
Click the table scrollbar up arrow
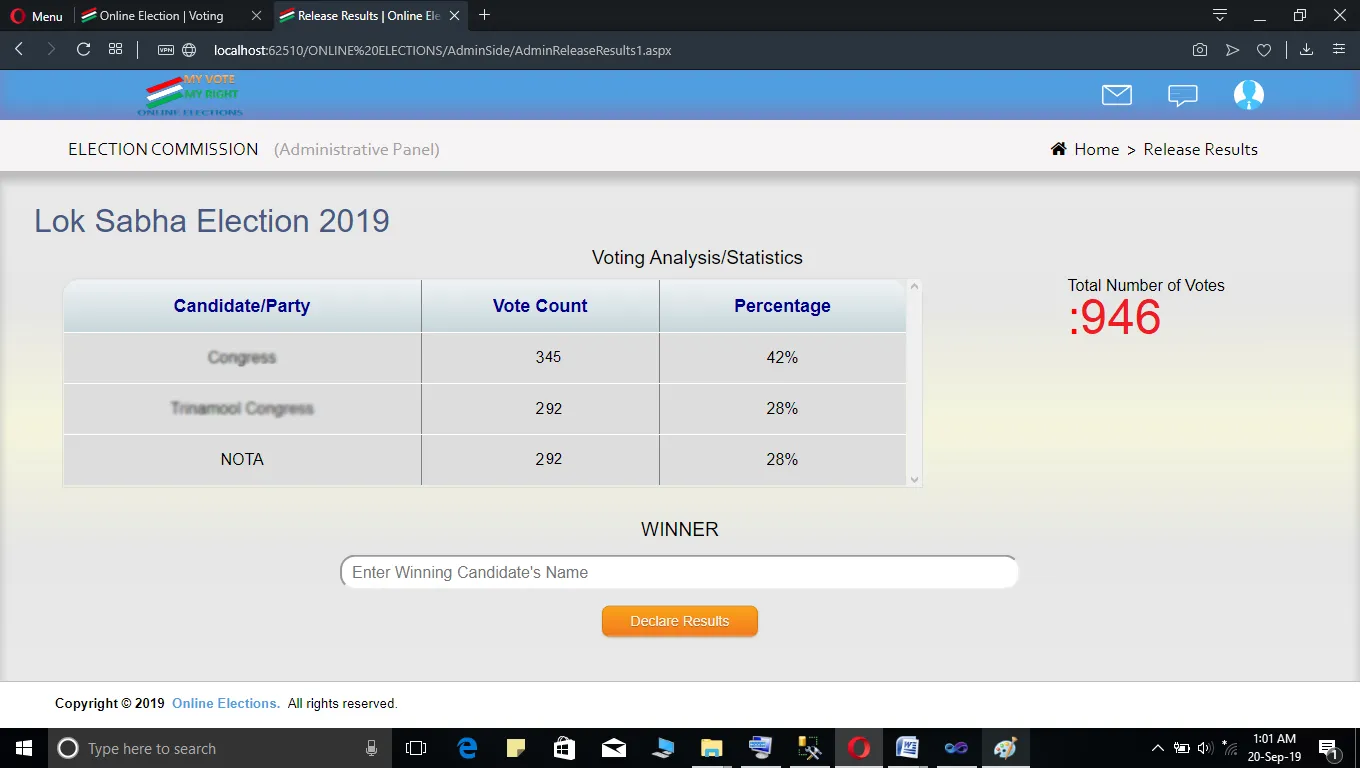914,287
